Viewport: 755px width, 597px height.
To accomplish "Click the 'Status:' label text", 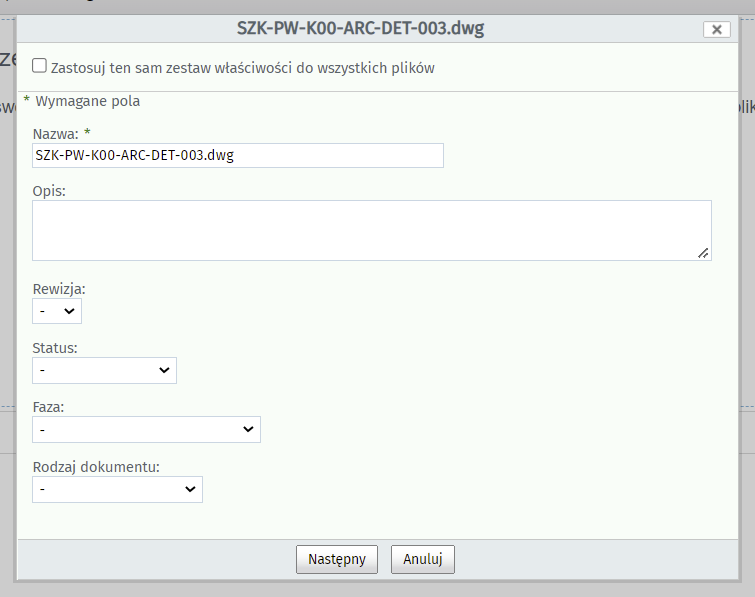I will [x=55, y=348].
